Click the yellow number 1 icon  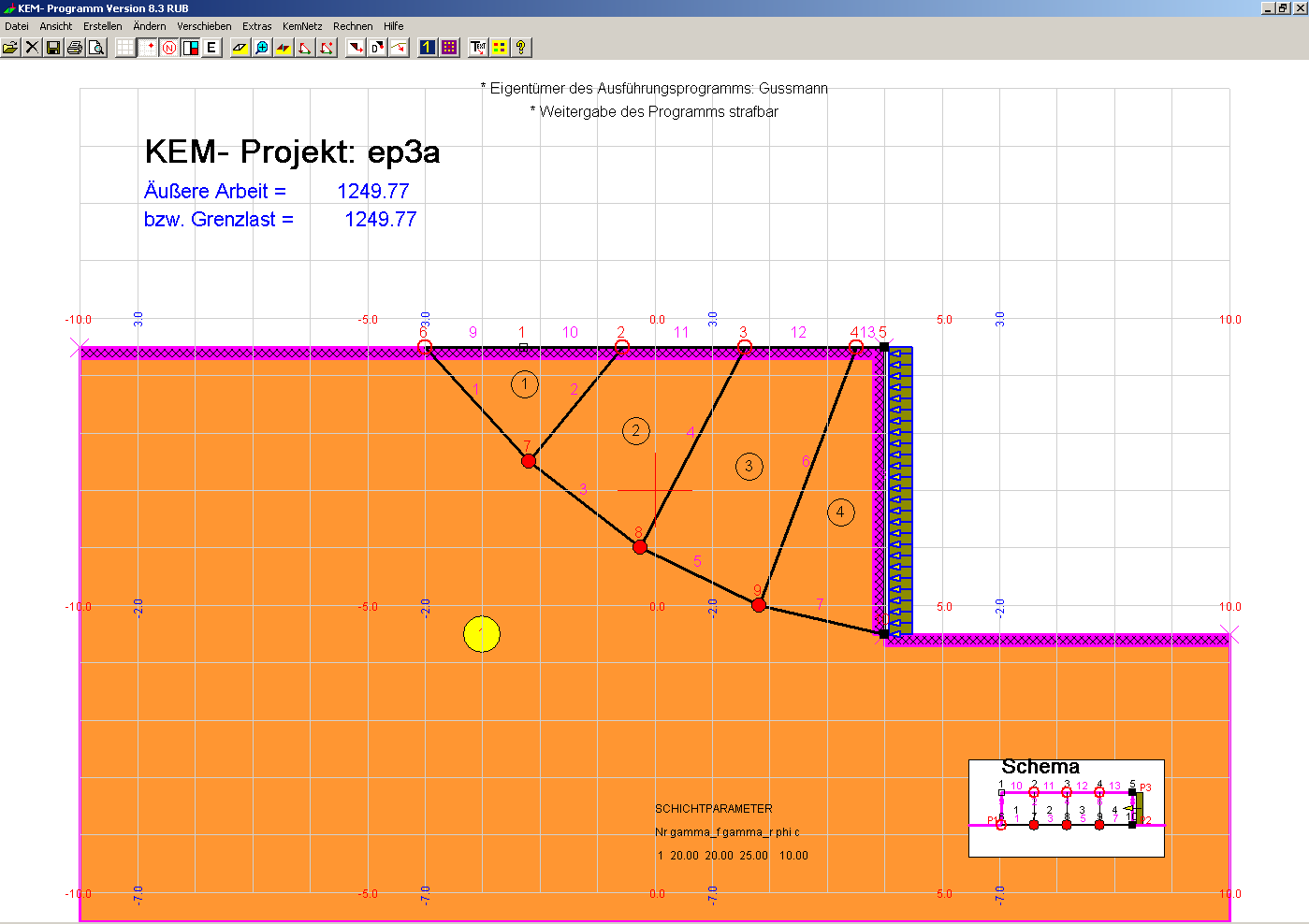pos(428,47)
